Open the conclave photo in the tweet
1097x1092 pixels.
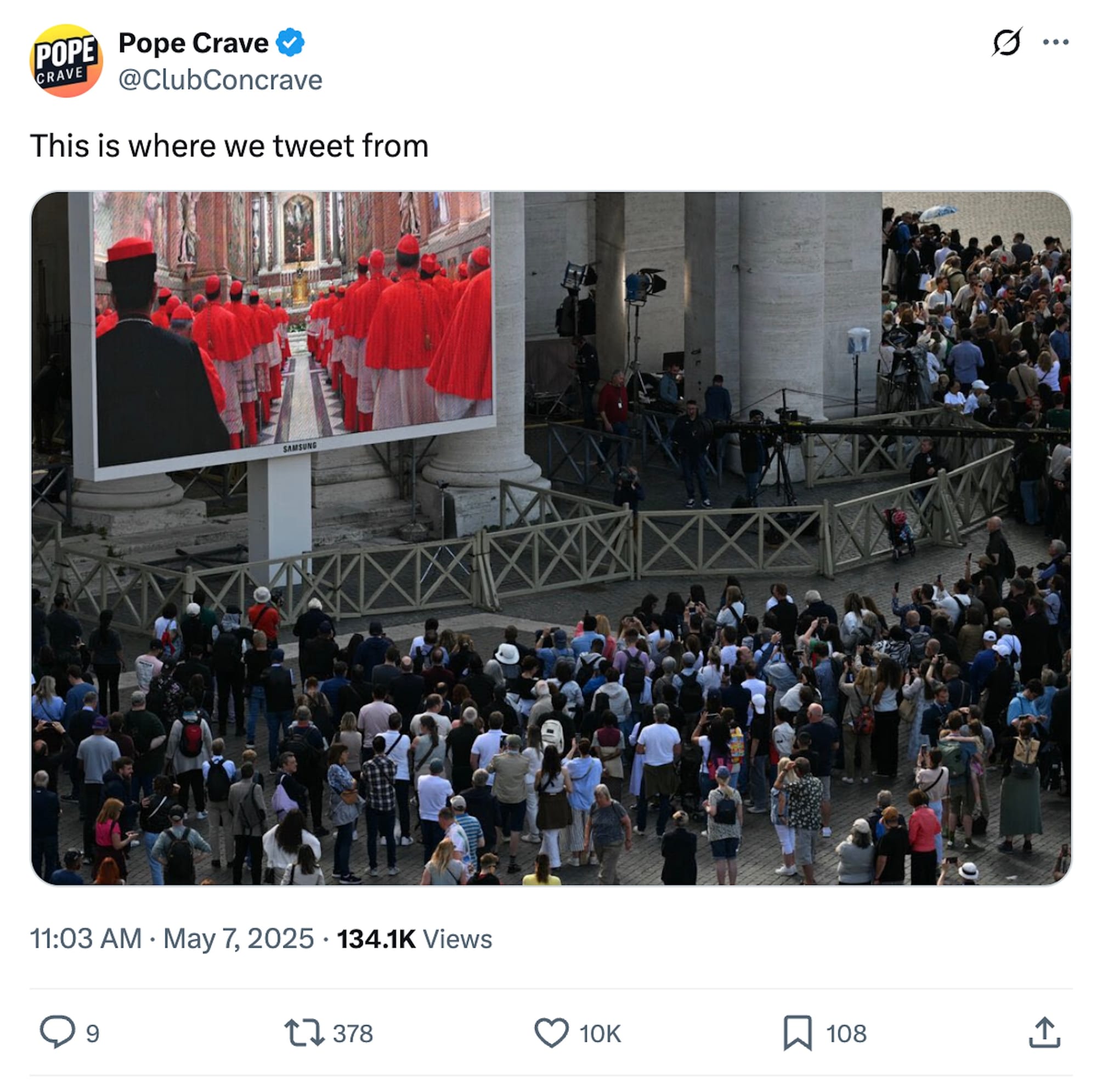(x=551, y=538)
